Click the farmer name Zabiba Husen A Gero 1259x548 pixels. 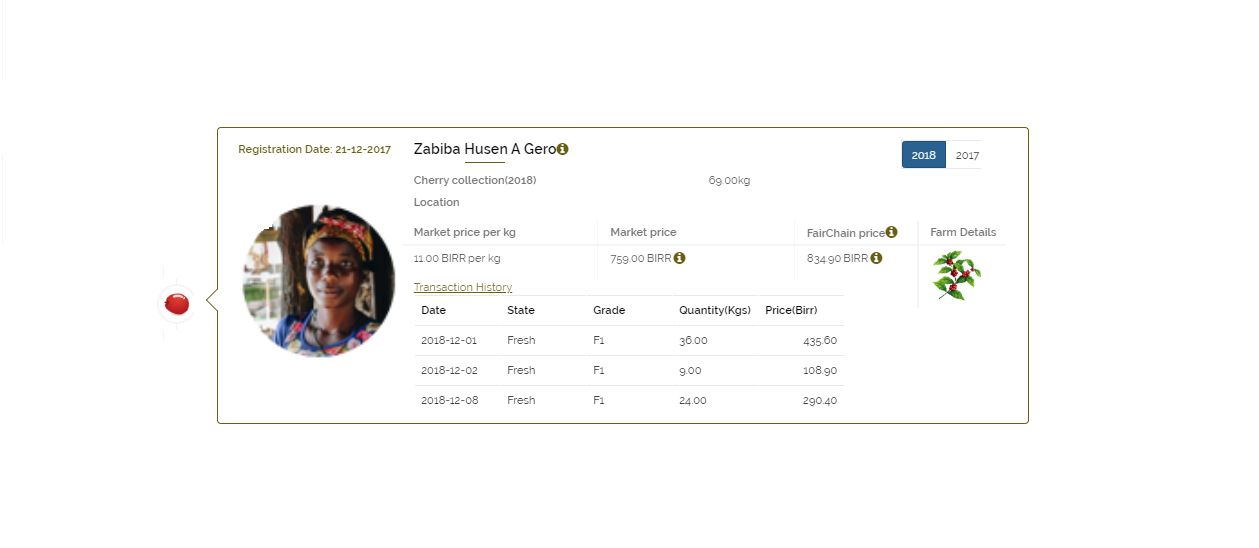(x=484, y=149)
